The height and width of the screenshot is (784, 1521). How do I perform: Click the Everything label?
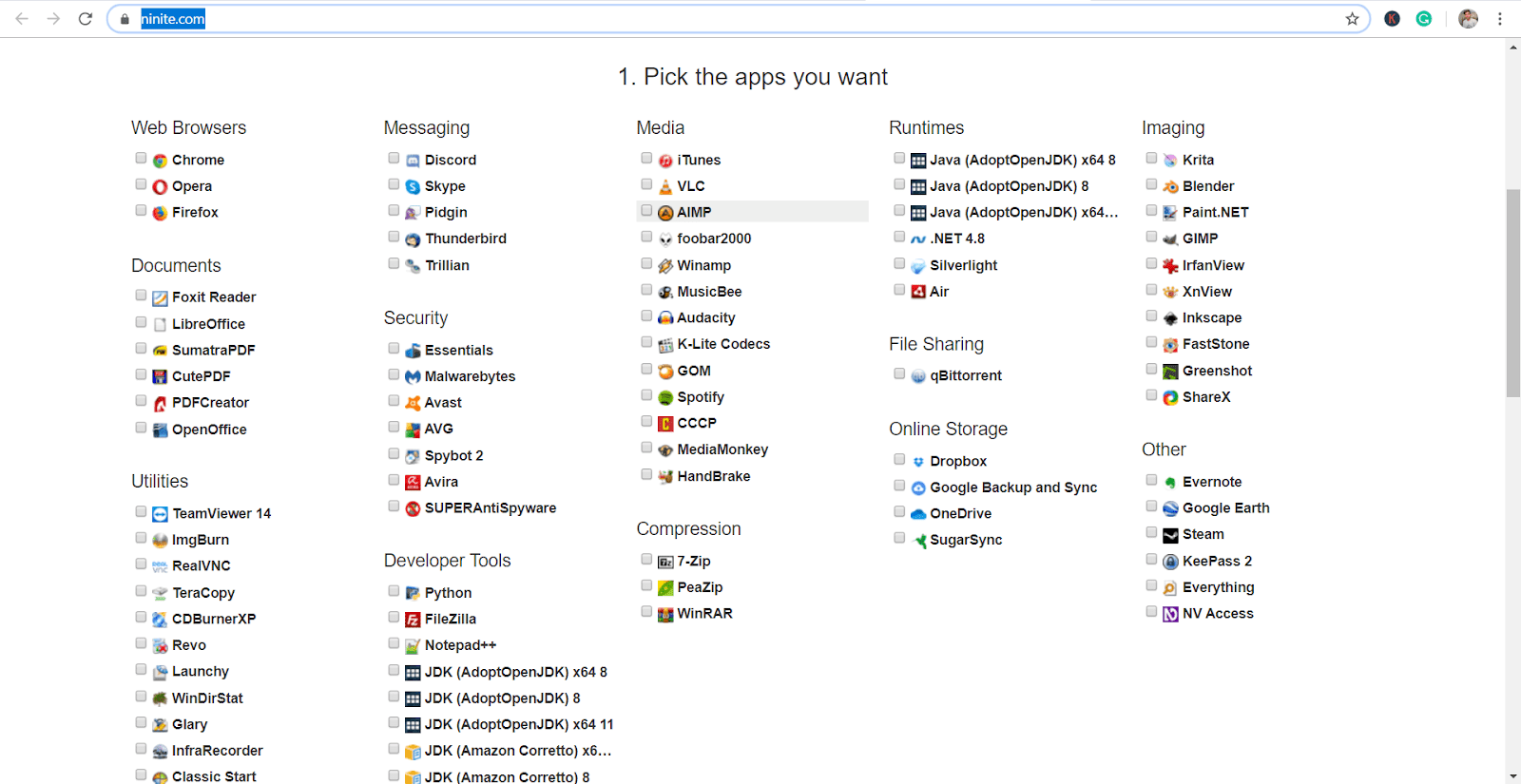(1218, 587)
